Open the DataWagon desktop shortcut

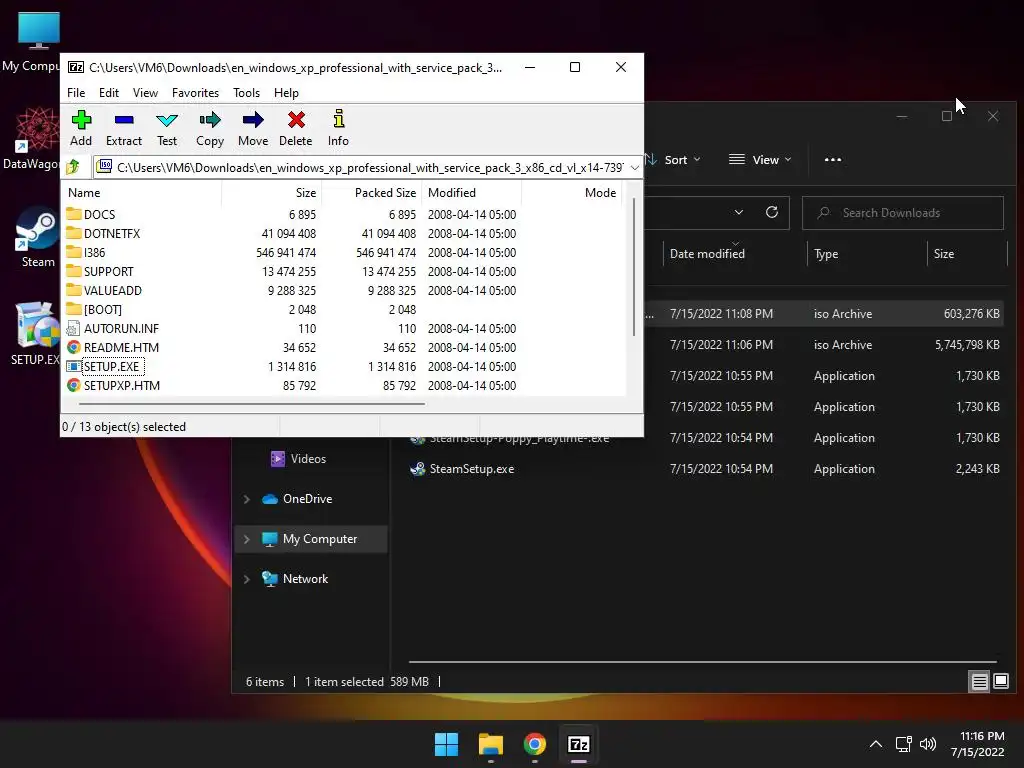pos(31,138)
